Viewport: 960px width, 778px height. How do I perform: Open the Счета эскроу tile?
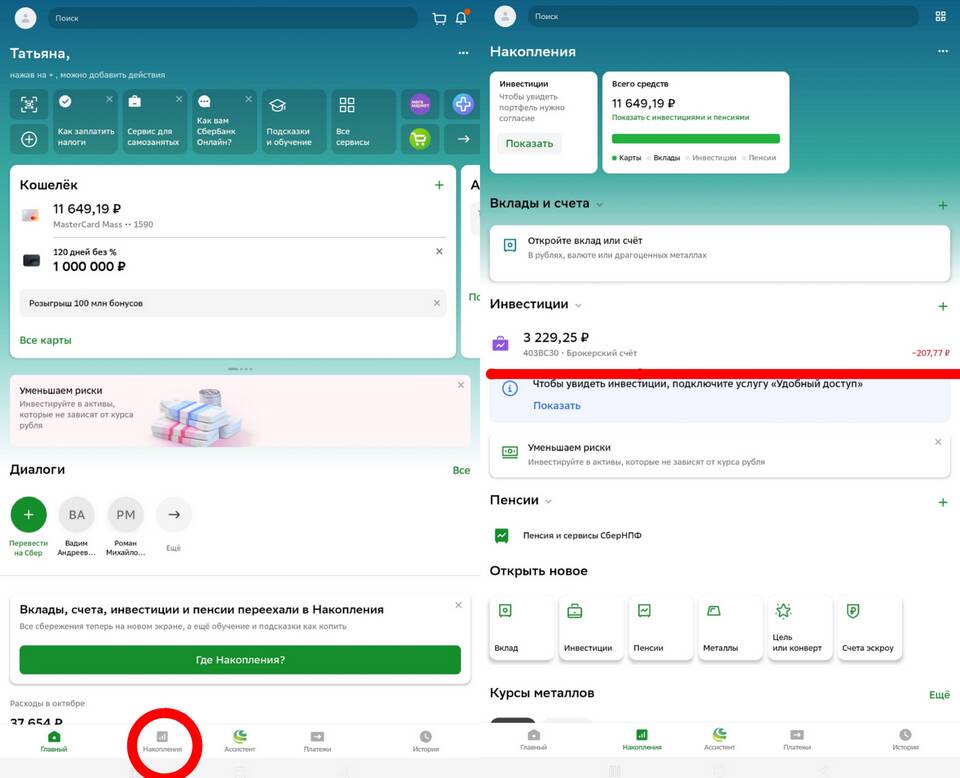[x=868, y=628]
